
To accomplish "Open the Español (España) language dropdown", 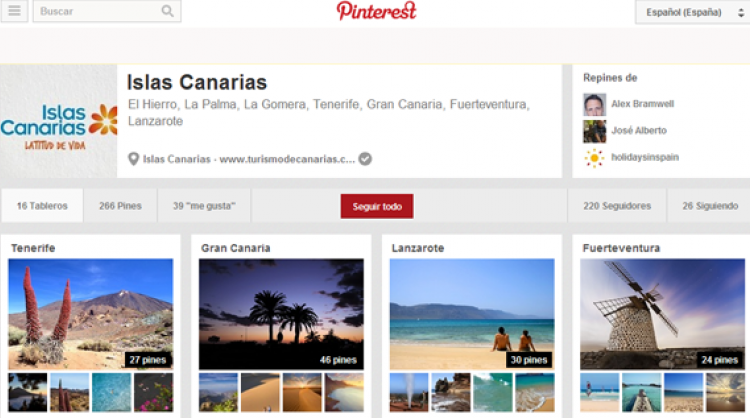I will [x=692, y=12].
